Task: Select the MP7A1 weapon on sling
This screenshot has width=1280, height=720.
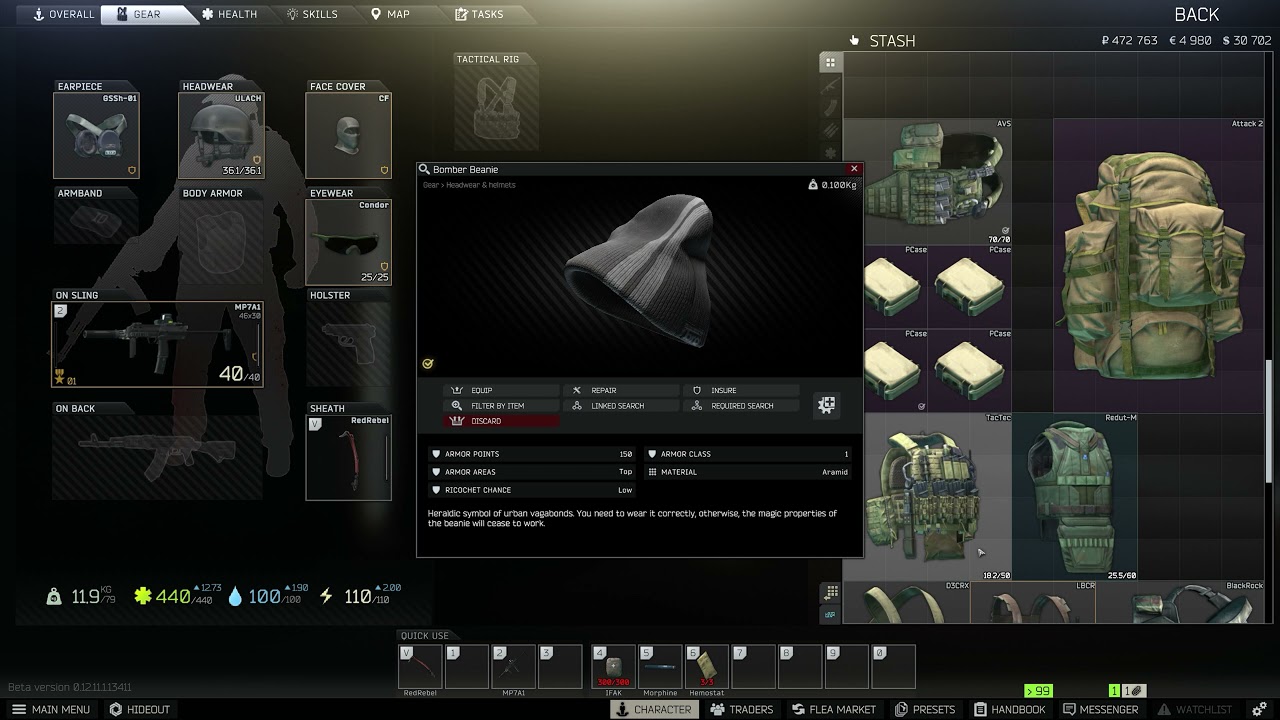Action: tap(158, 344)
